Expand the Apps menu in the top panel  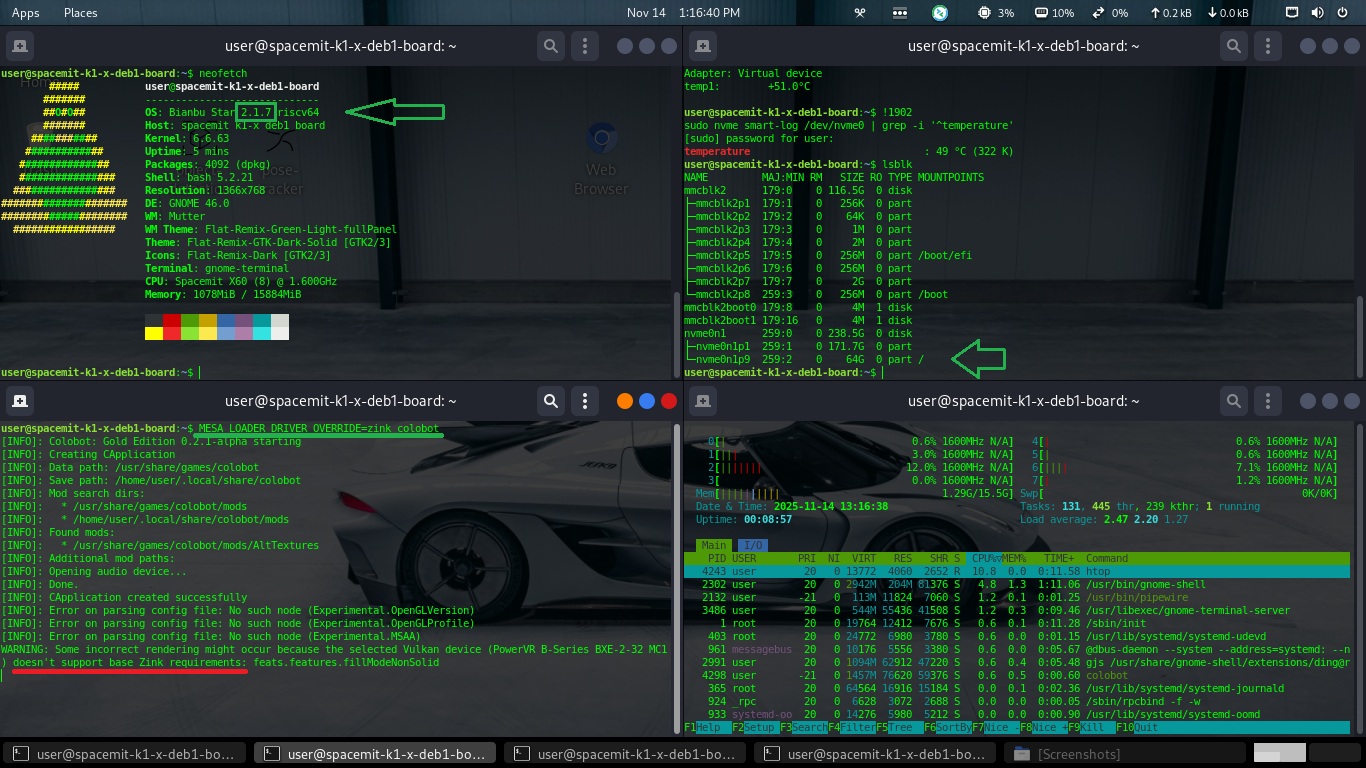click(x=26, y=13)
